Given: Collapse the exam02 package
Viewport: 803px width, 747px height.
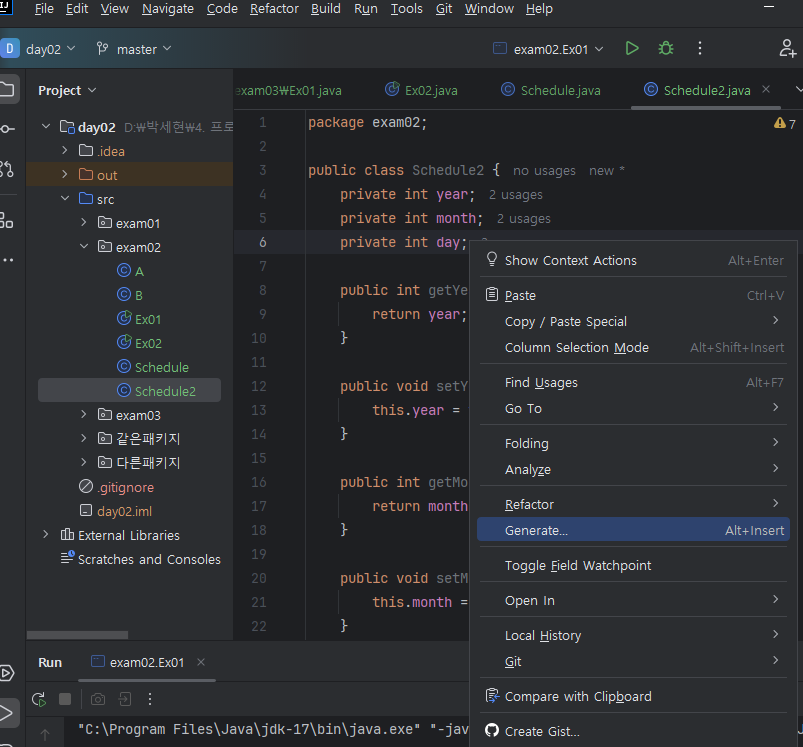Looking at the screenshot, I should tap(84, 246).
